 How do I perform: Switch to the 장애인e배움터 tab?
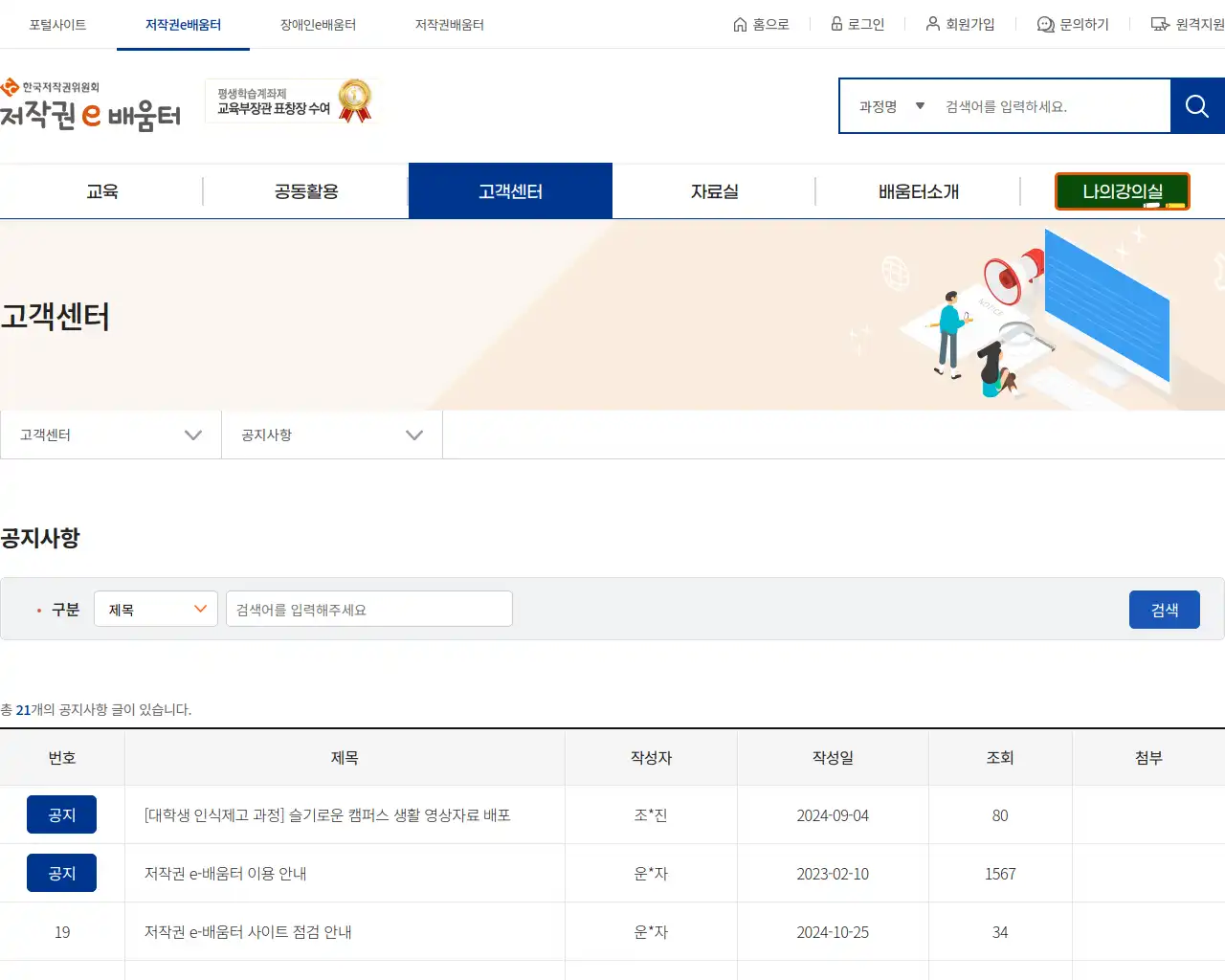pos(318,25)
